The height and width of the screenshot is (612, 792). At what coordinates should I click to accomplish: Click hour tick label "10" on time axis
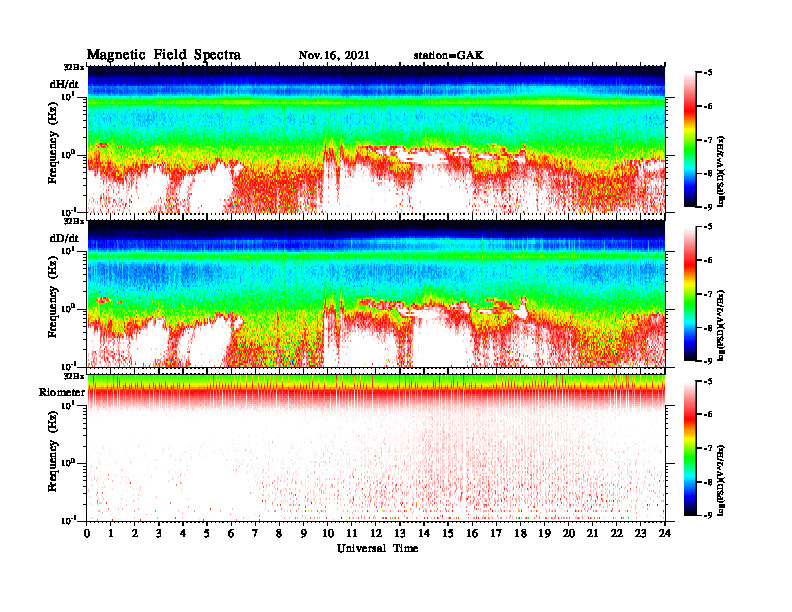[328, 534]
